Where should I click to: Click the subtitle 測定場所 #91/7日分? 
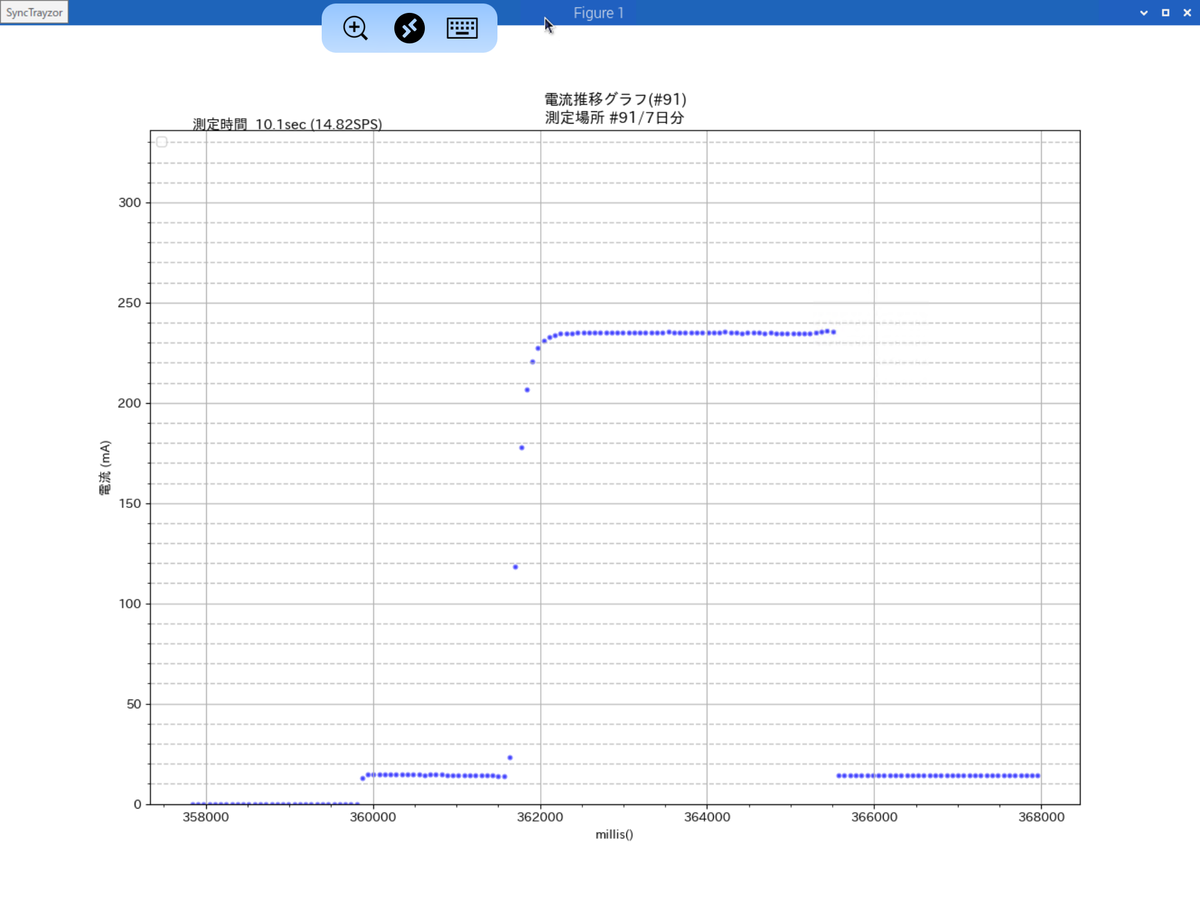(615, 117)
